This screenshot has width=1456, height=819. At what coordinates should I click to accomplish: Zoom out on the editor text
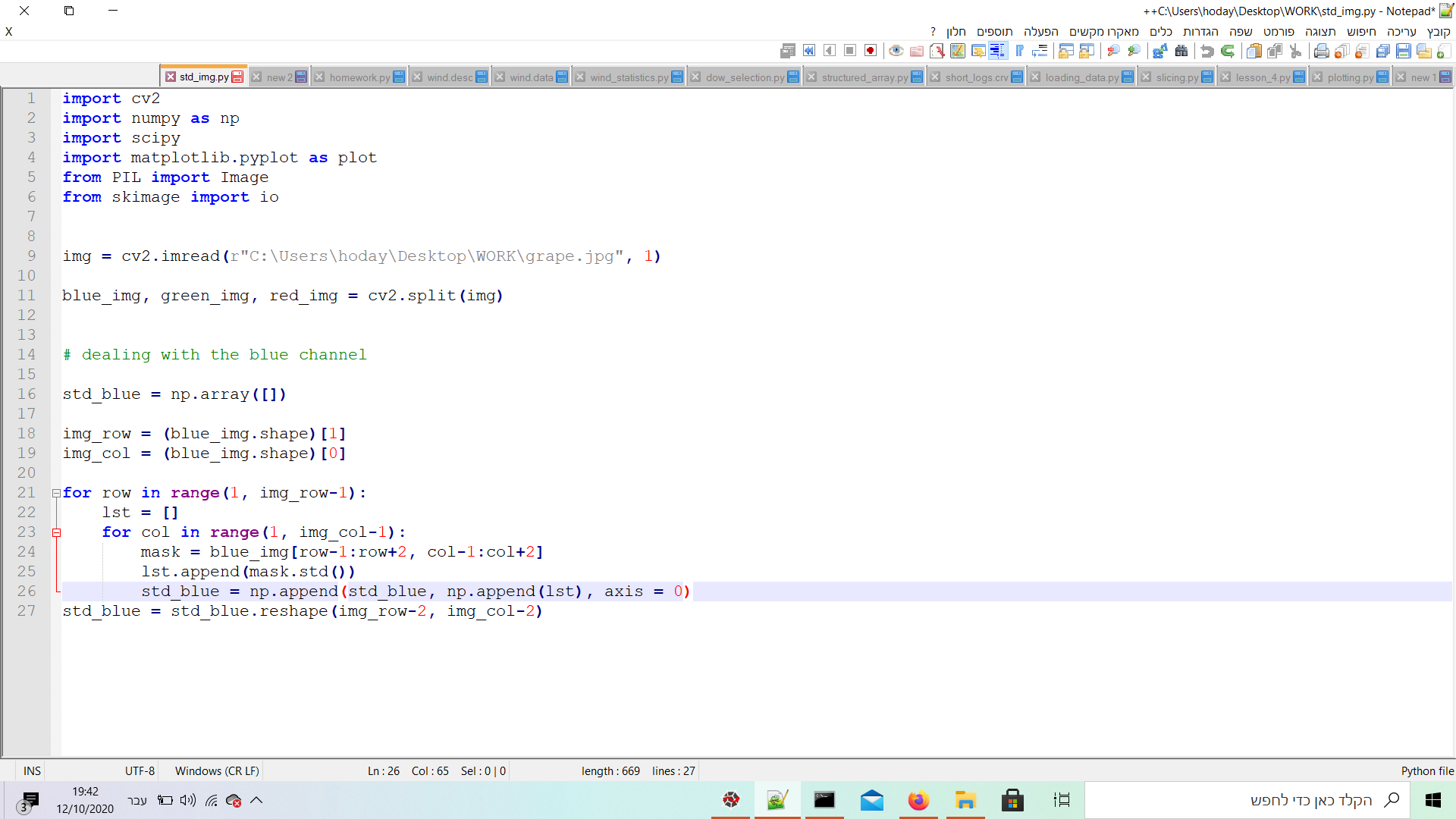click(x=1113, y=51)
